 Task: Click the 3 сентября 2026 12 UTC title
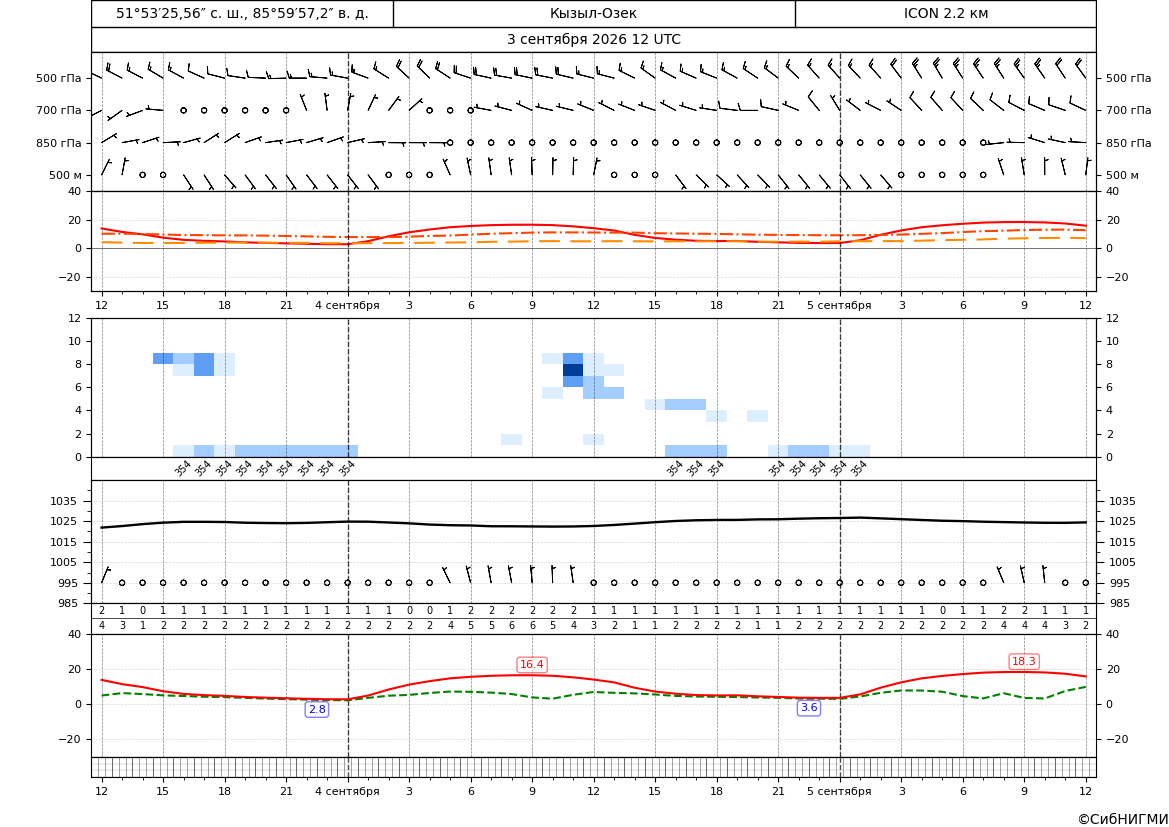click(x=593, y=40)
